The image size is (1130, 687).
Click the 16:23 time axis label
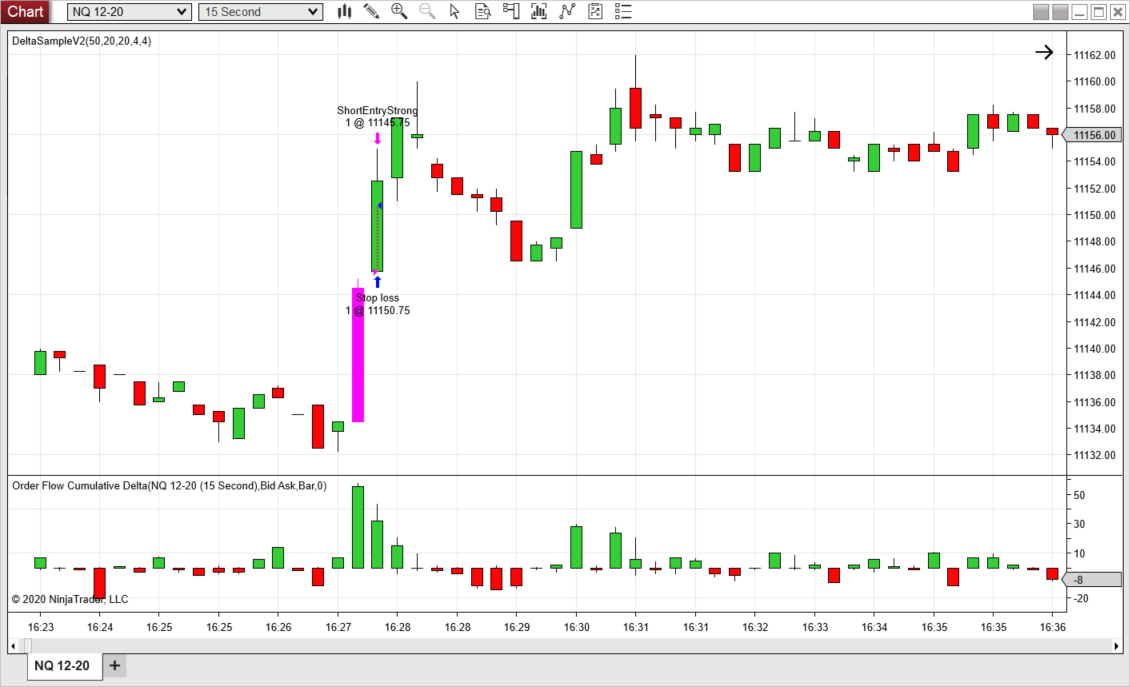(40, 627)
